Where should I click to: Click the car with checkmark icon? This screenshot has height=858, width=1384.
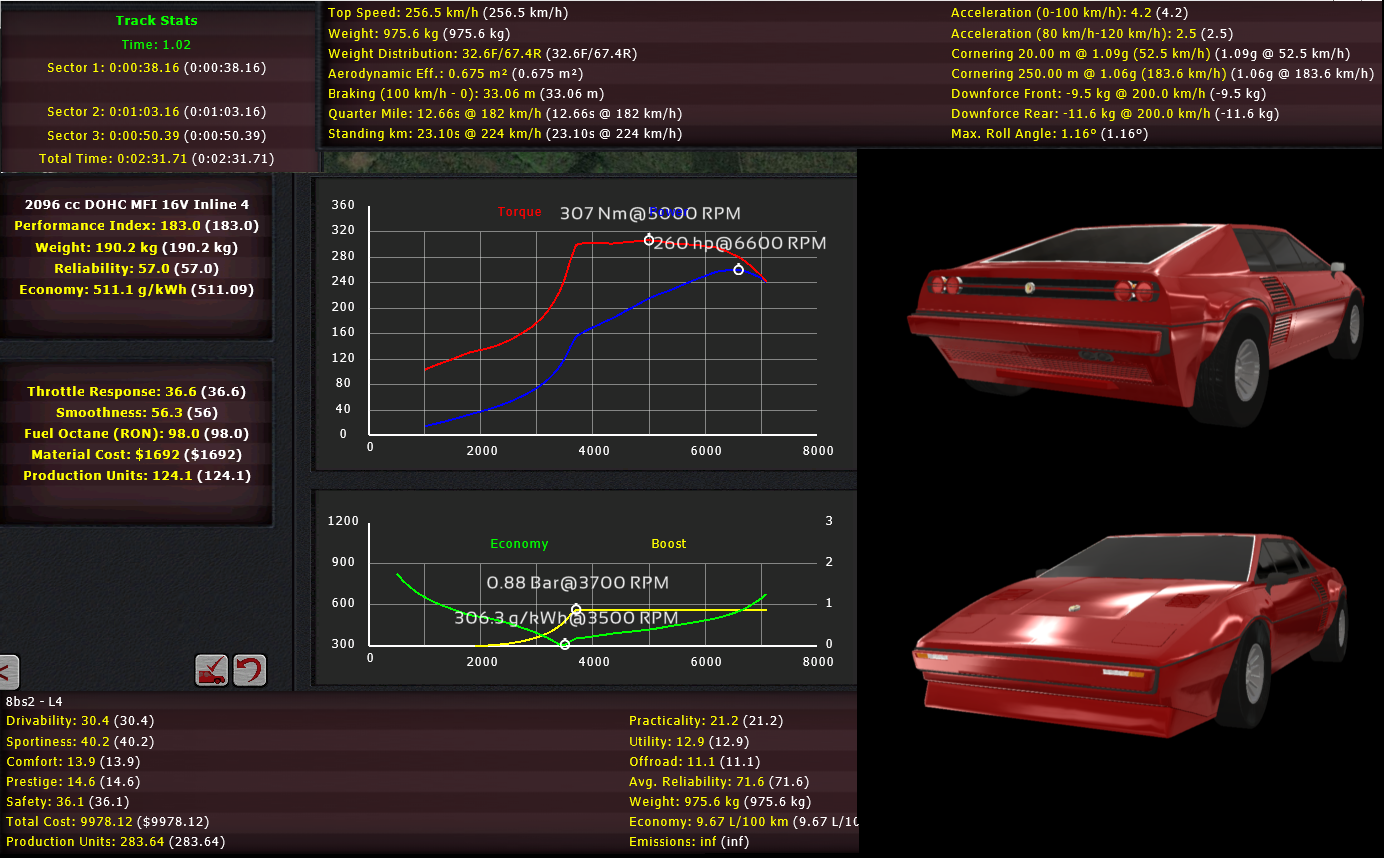[212, 670]
